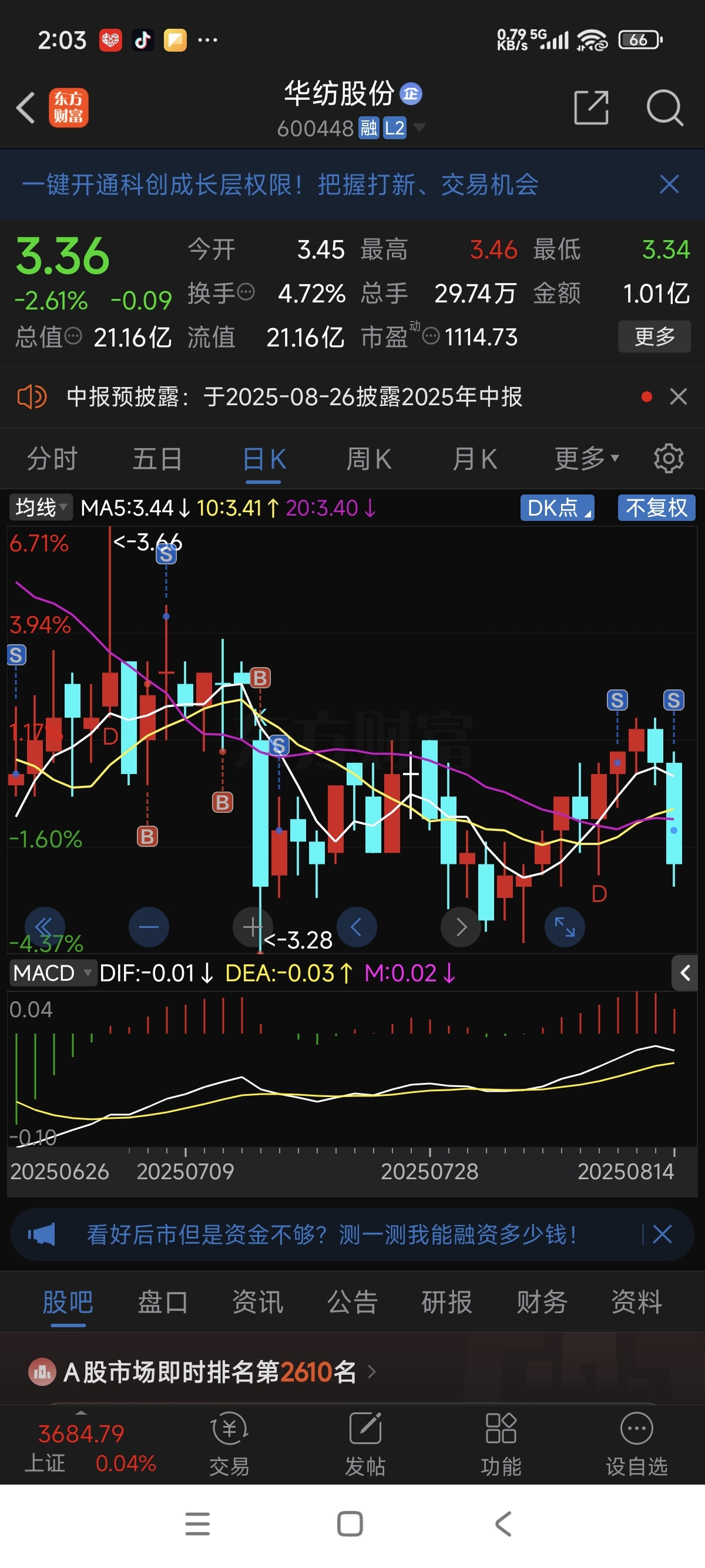Tap info icon next to 总值
The height and width of the screenshot is (1568, 705).
(73, 336)
